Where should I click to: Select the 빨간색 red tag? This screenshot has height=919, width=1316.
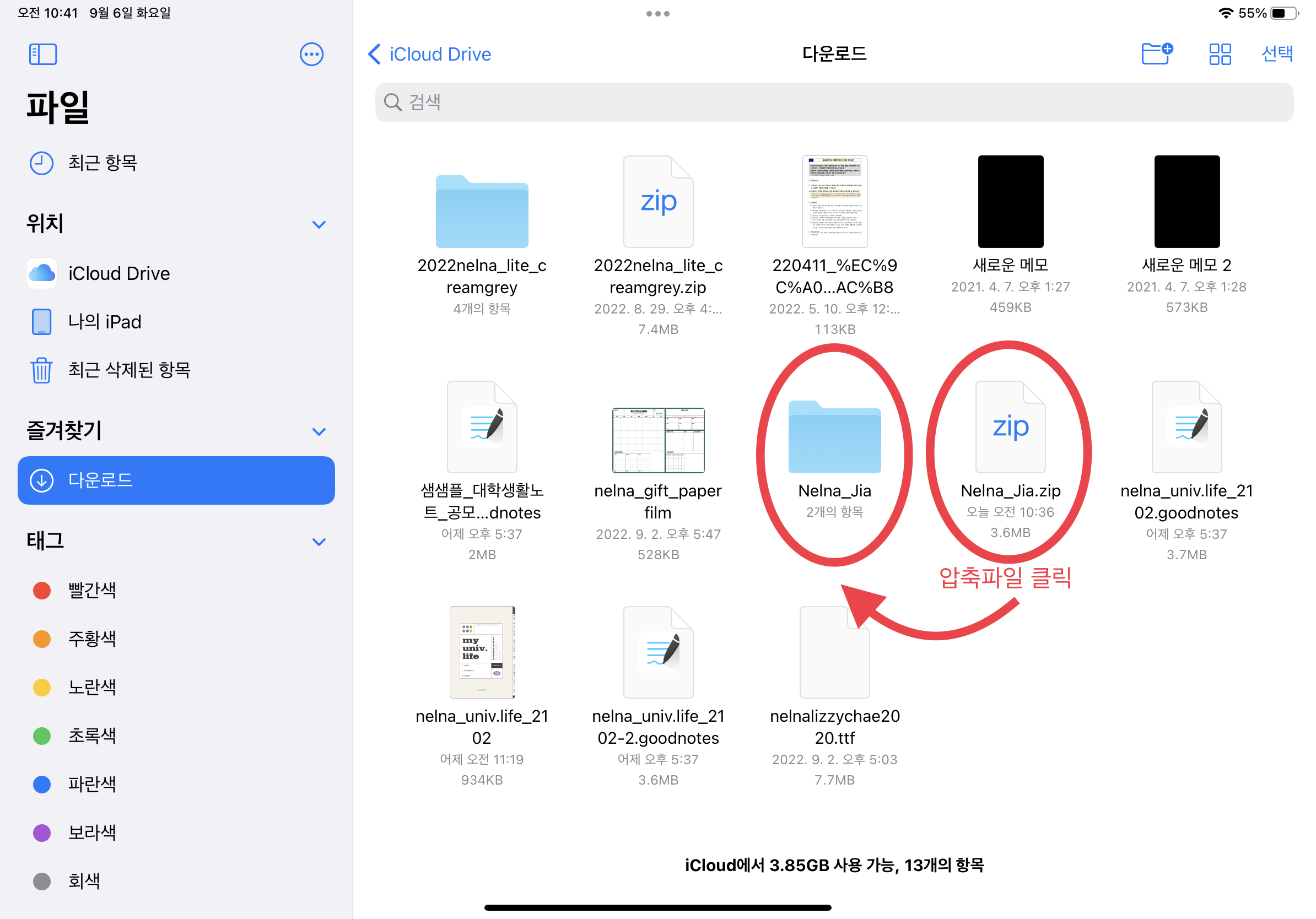pyautogui.click(x=91, y=590)
